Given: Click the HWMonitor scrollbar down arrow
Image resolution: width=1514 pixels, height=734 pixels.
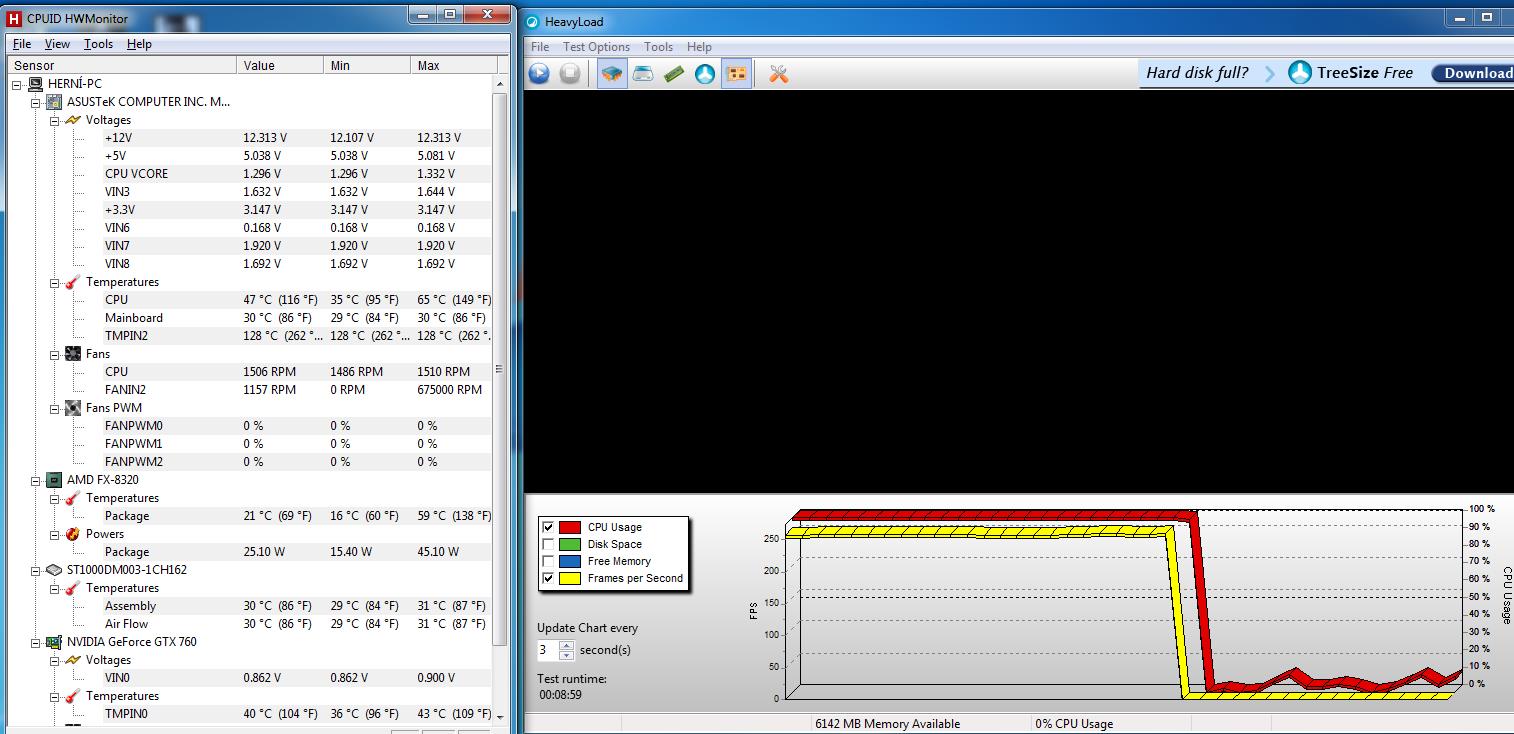Looking at the screenshot, I should pos(499,715).
